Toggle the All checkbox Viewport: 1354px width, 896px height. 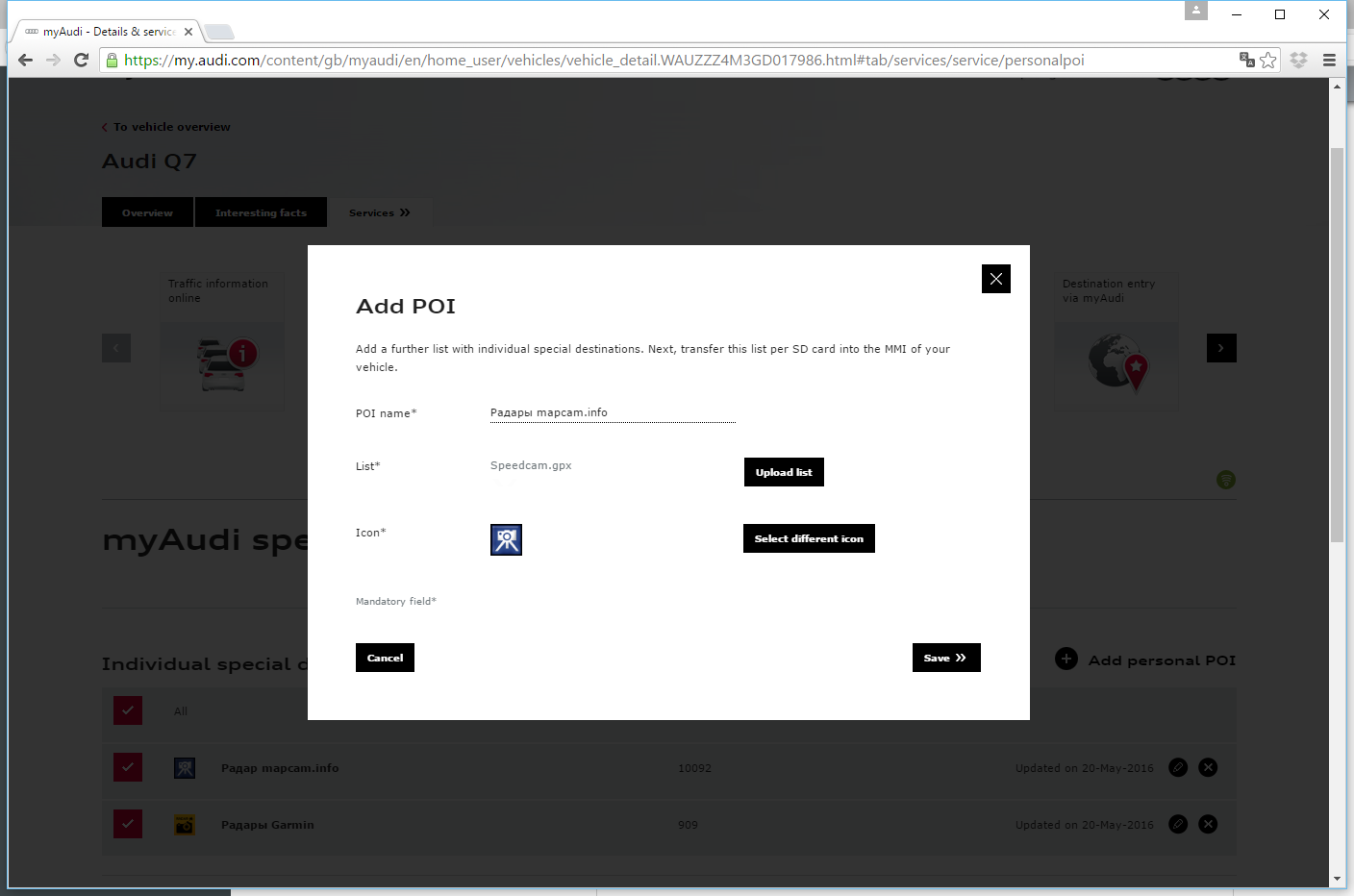tap(128, 710)
